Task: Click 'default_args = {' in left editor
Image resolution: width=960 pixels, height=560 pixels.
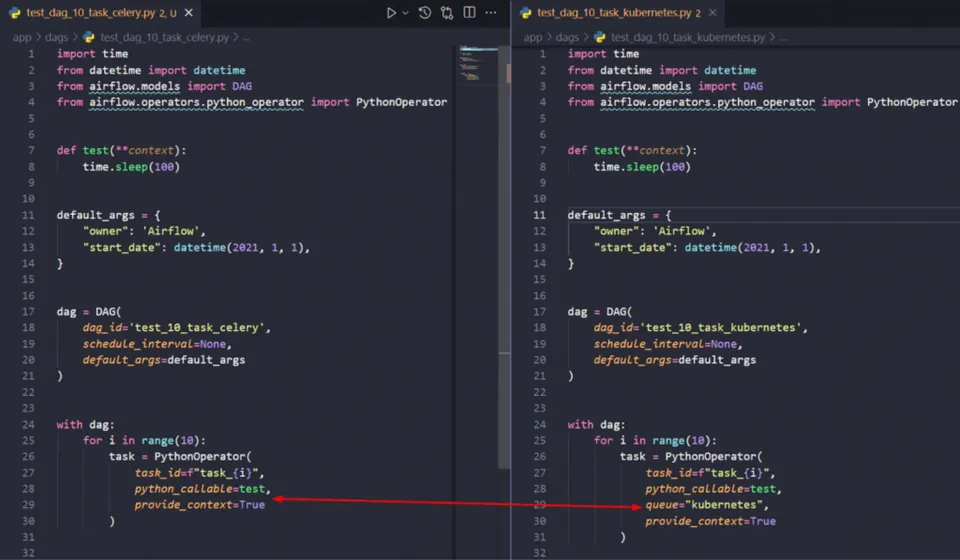Action: (x=108, y=215)
